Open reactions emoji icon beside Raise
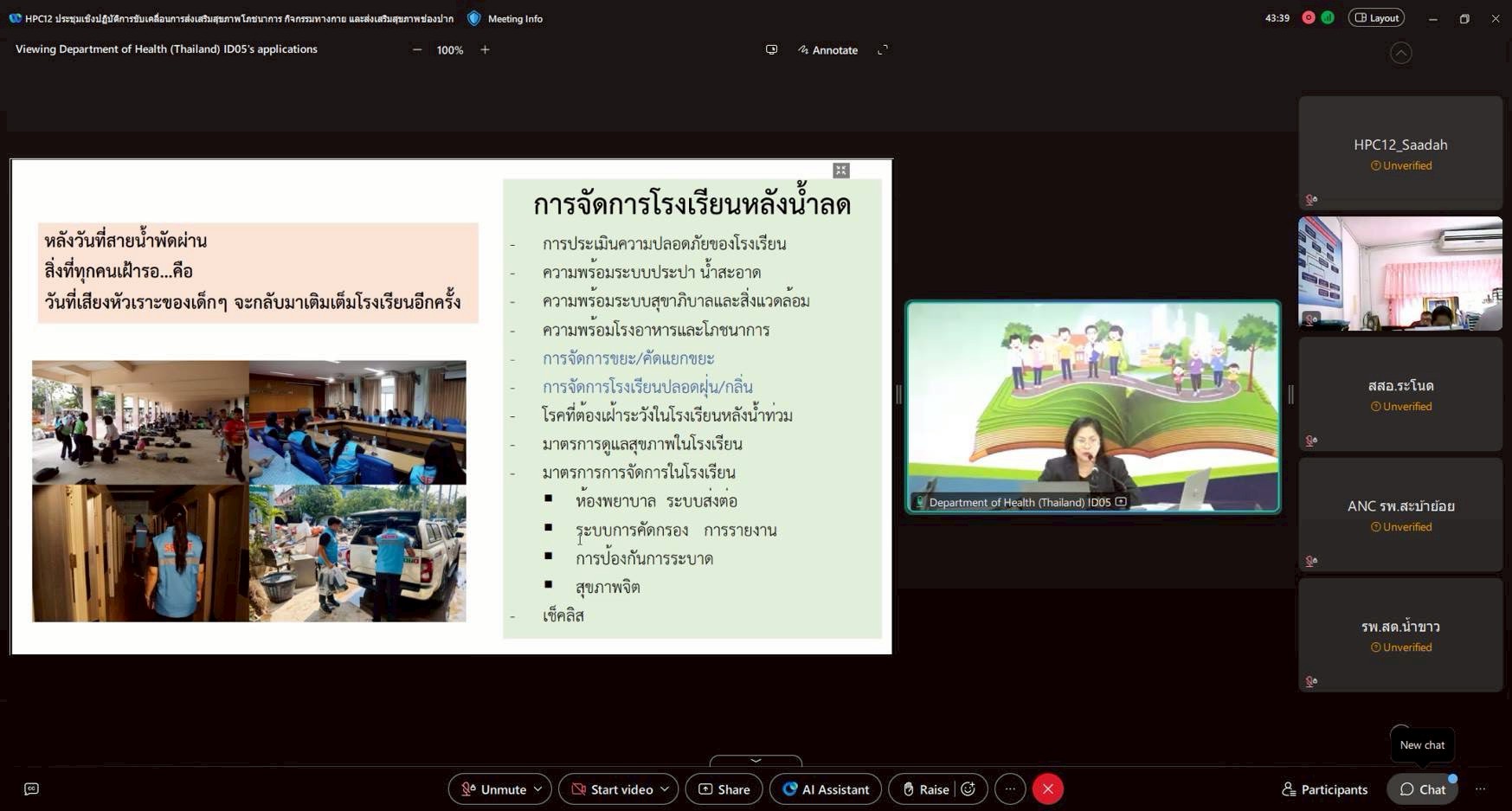The image size is (1512, 811). (968, 789)
